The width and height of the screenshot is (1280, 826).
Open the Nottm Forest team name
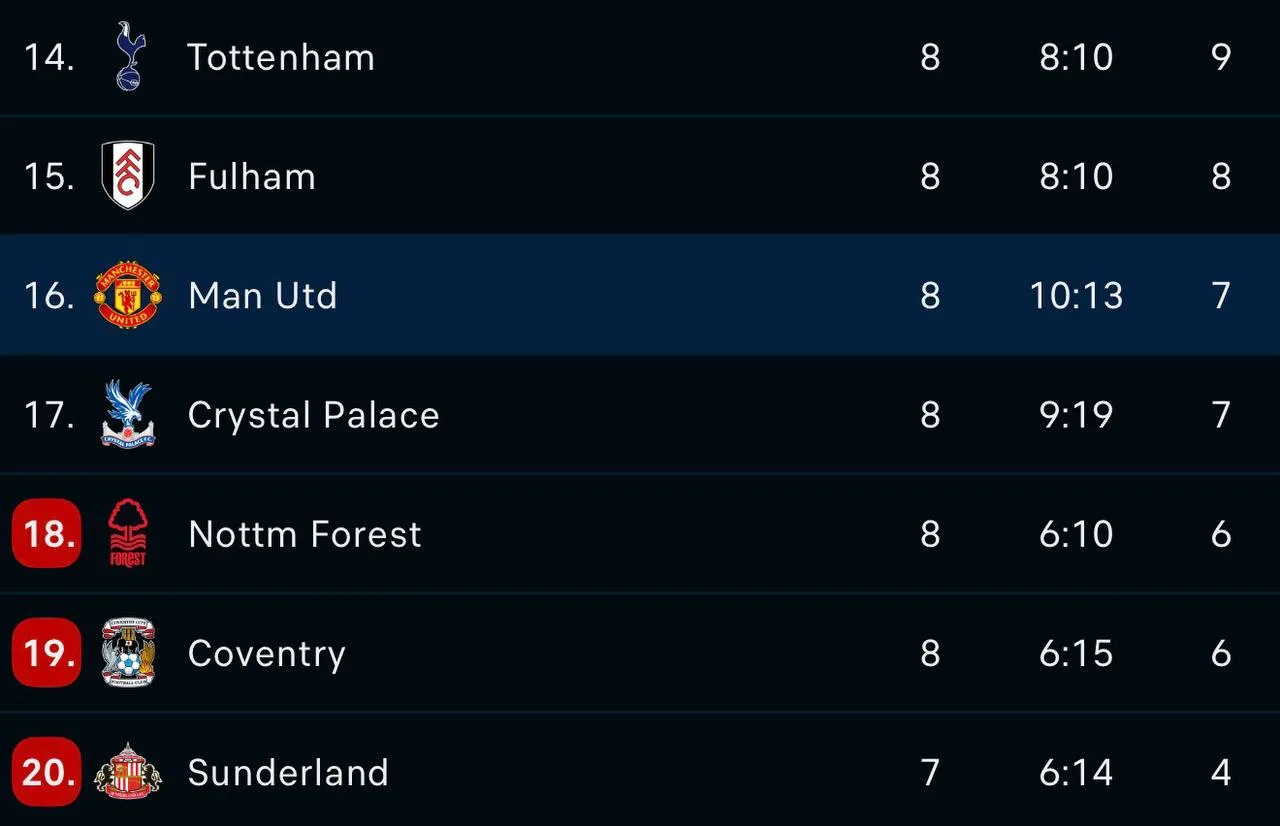[305, 534]
